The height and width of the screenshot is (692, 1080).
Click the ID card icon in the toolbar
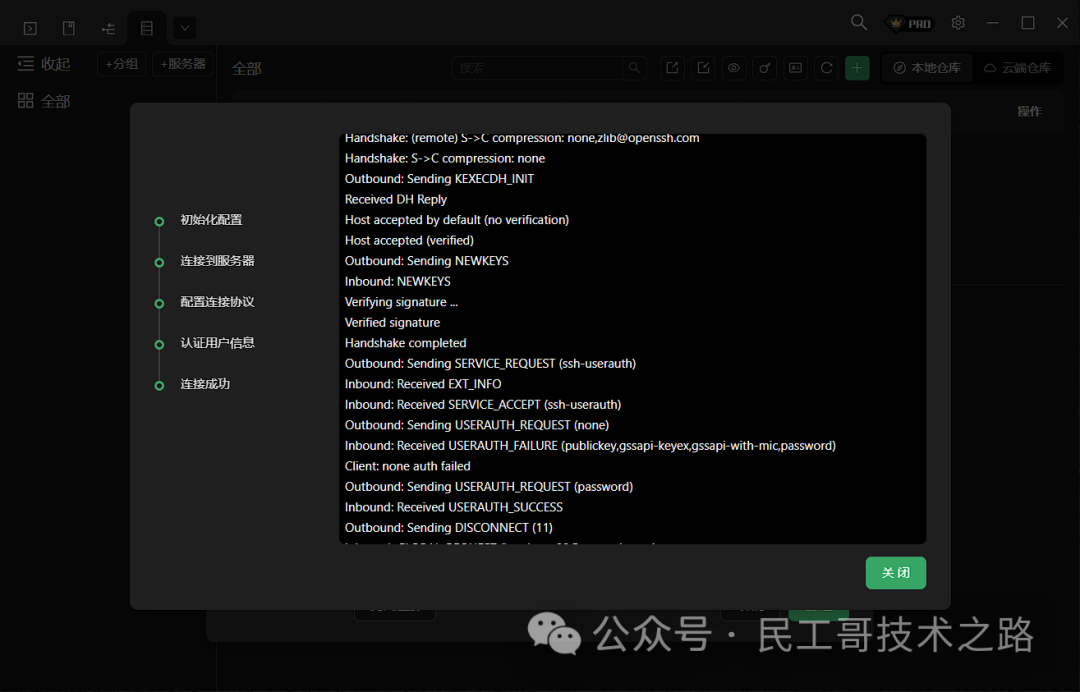point(796,67)
